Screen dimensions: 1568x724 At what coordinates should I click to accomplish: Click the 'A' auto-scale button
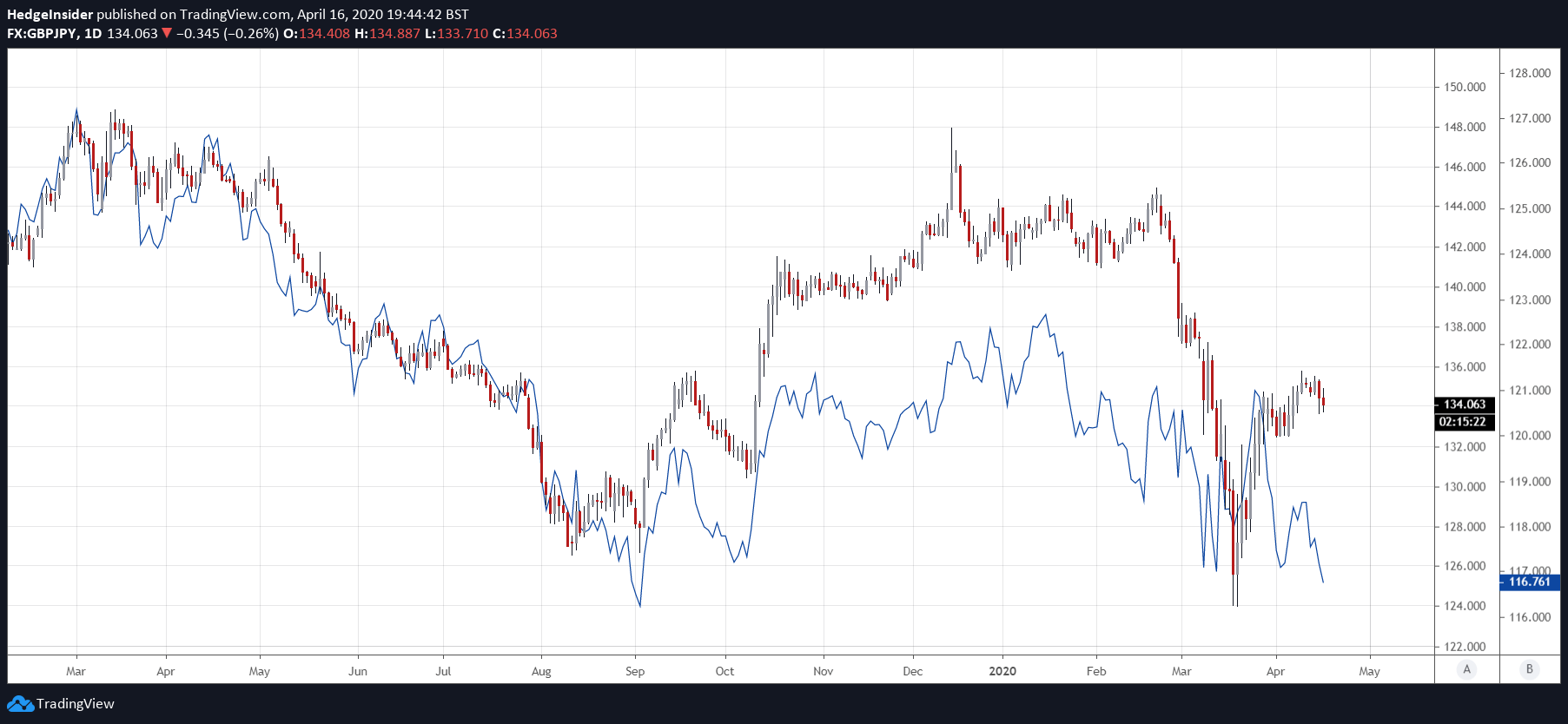[1467, 669]
